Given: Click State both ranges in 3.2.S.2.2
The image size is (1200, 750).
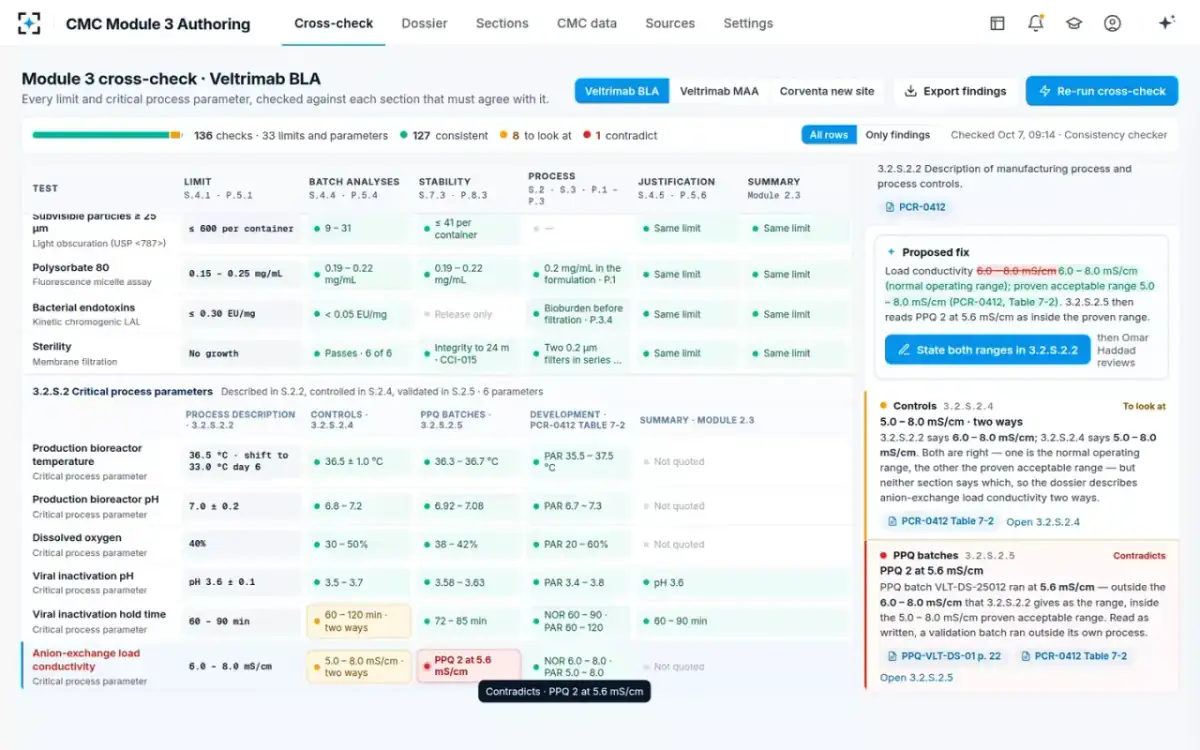Looking at the screenshot, I should pos(987,350).
